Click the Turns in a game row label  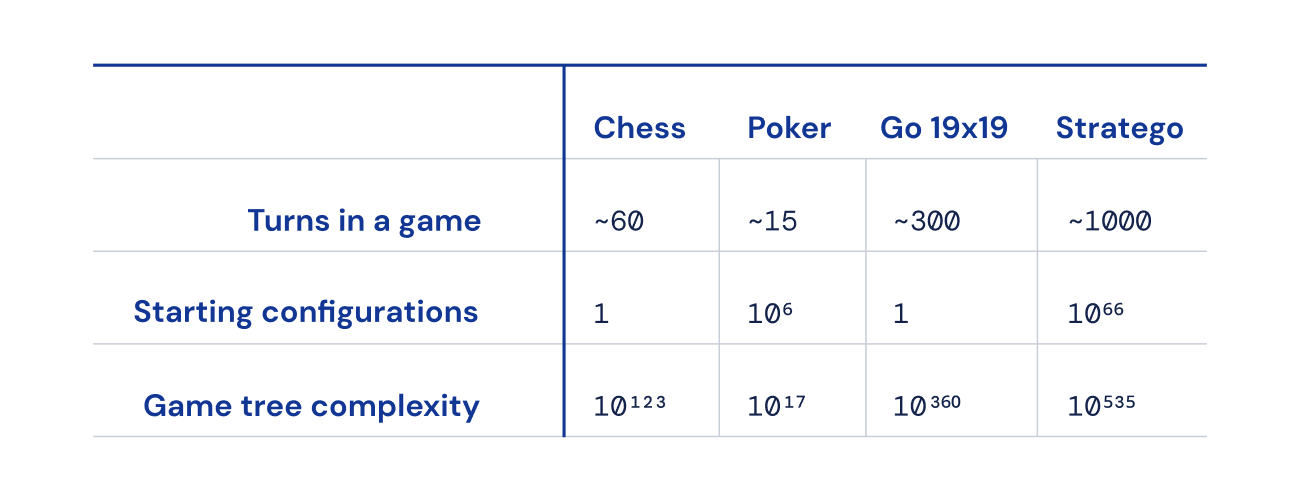pos(364,220)
